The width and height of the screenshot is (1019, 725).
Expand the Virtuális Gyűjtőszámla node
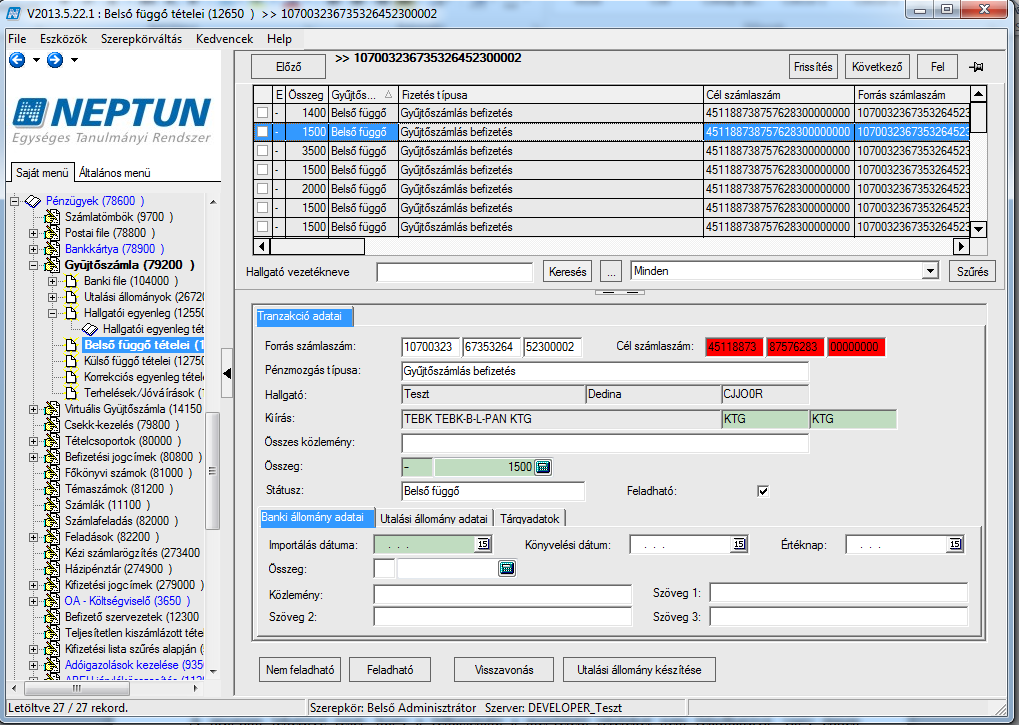click(33, 409)
